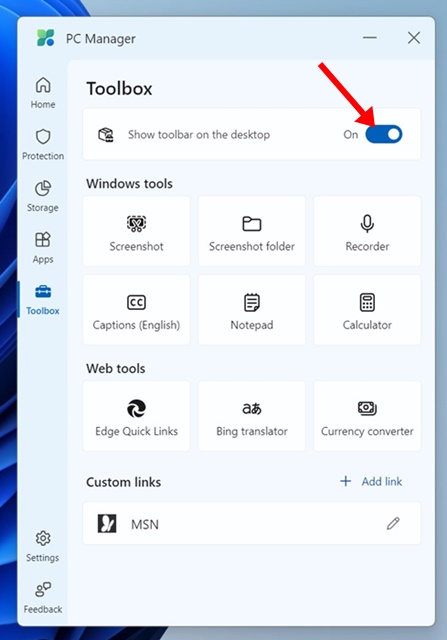Screen dimensions: 447x640
Task: Open Edge Quick Links tile
Action: coord(136,416)
